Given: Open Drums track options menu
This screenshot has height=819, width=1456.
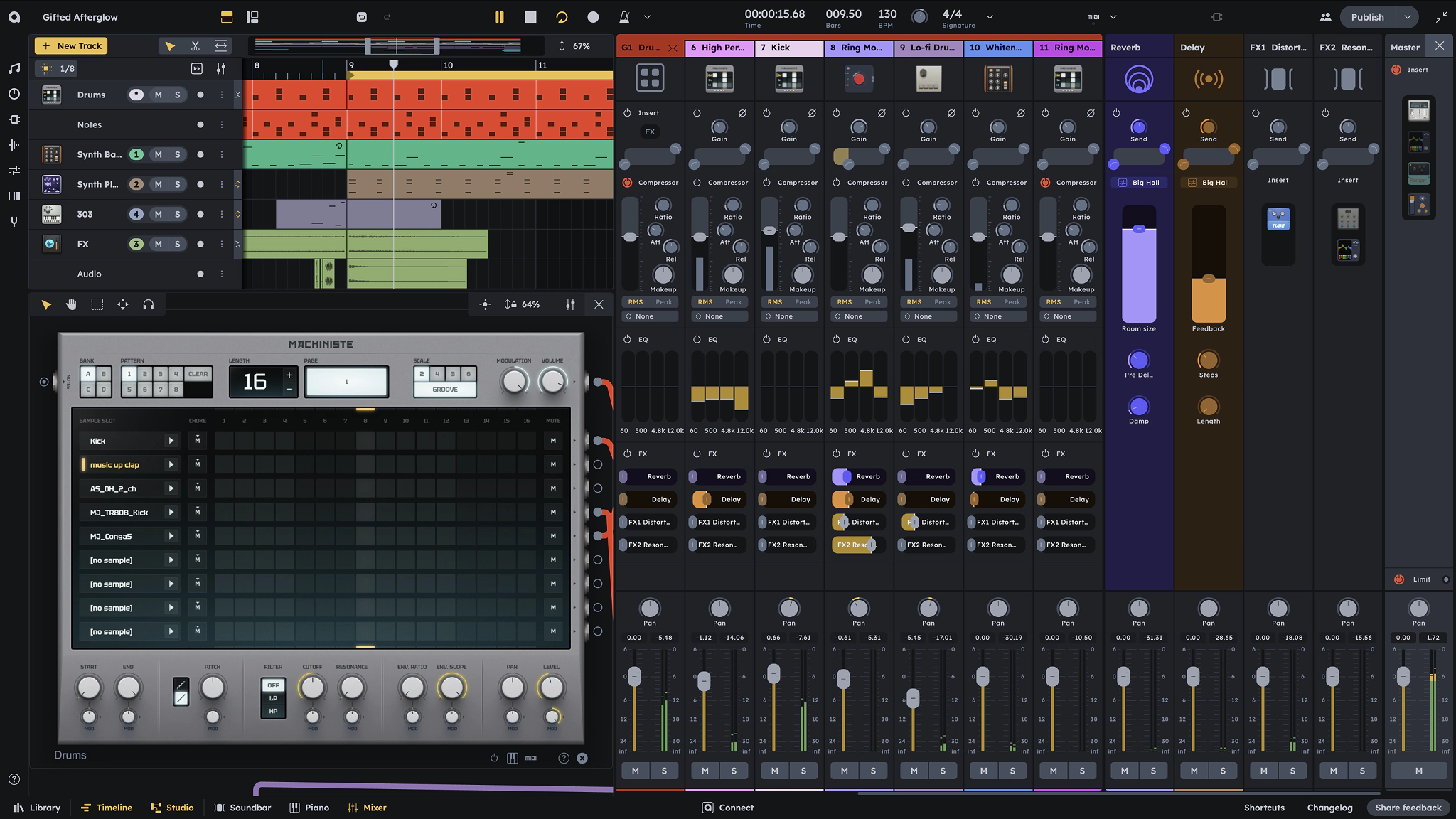Looking at the screenshot, I should pyautogui.click(x=222, y=95).
